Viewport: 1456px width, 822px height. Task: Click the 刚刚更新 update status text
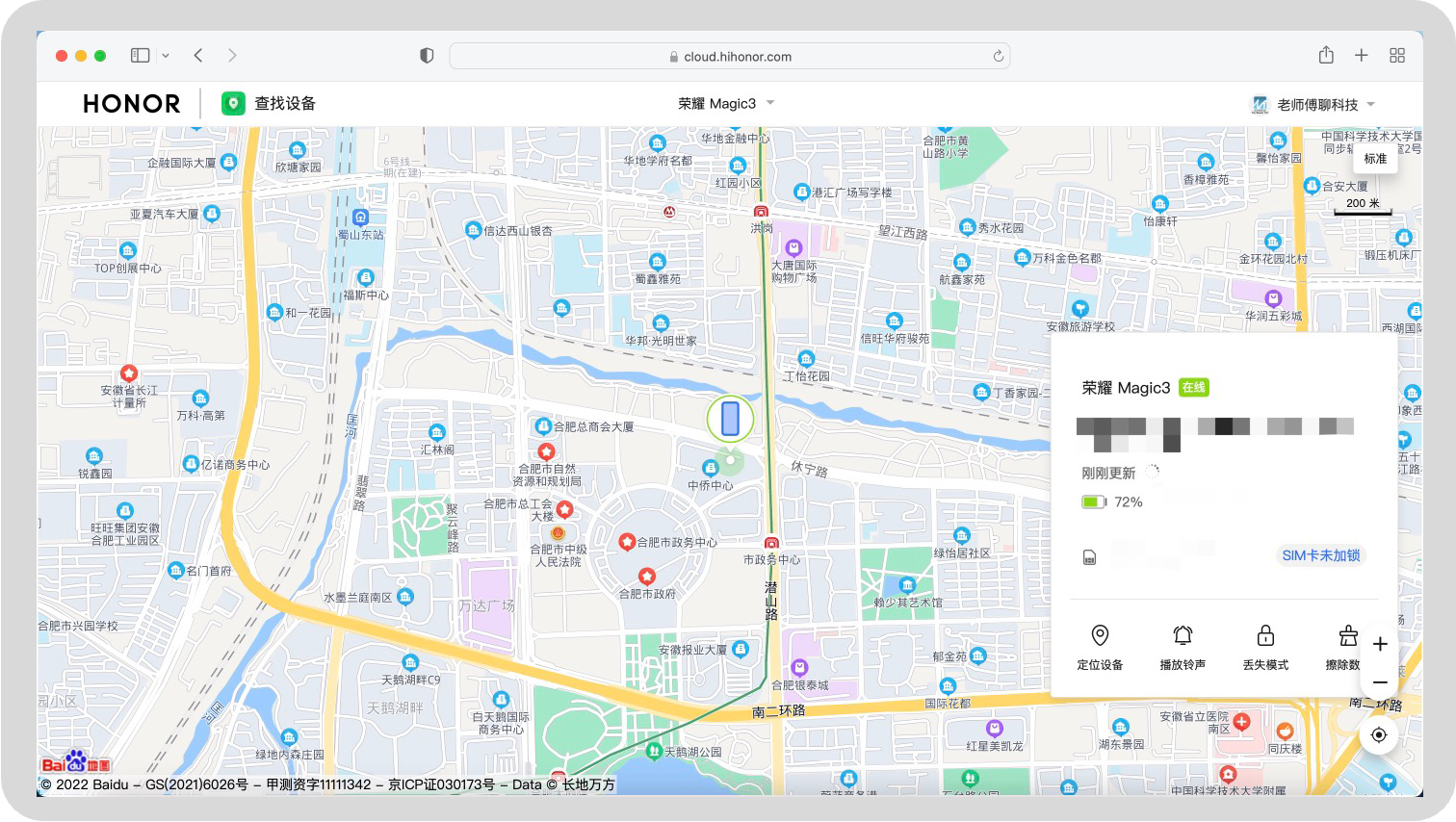point(1108,473)
